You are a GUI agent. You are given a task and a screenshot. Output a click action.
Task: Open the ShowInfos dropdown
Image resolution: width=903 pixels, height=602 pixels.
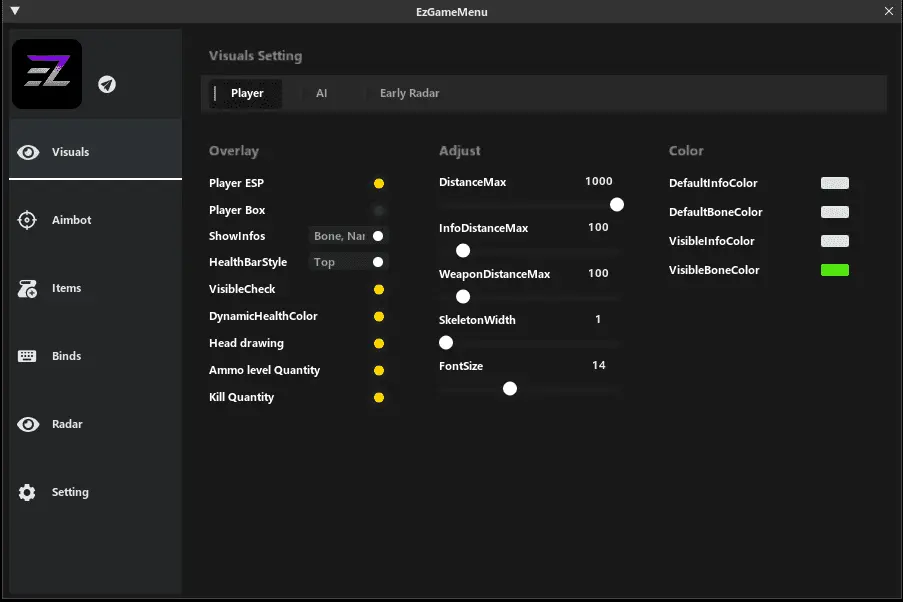tap(339, 236)
